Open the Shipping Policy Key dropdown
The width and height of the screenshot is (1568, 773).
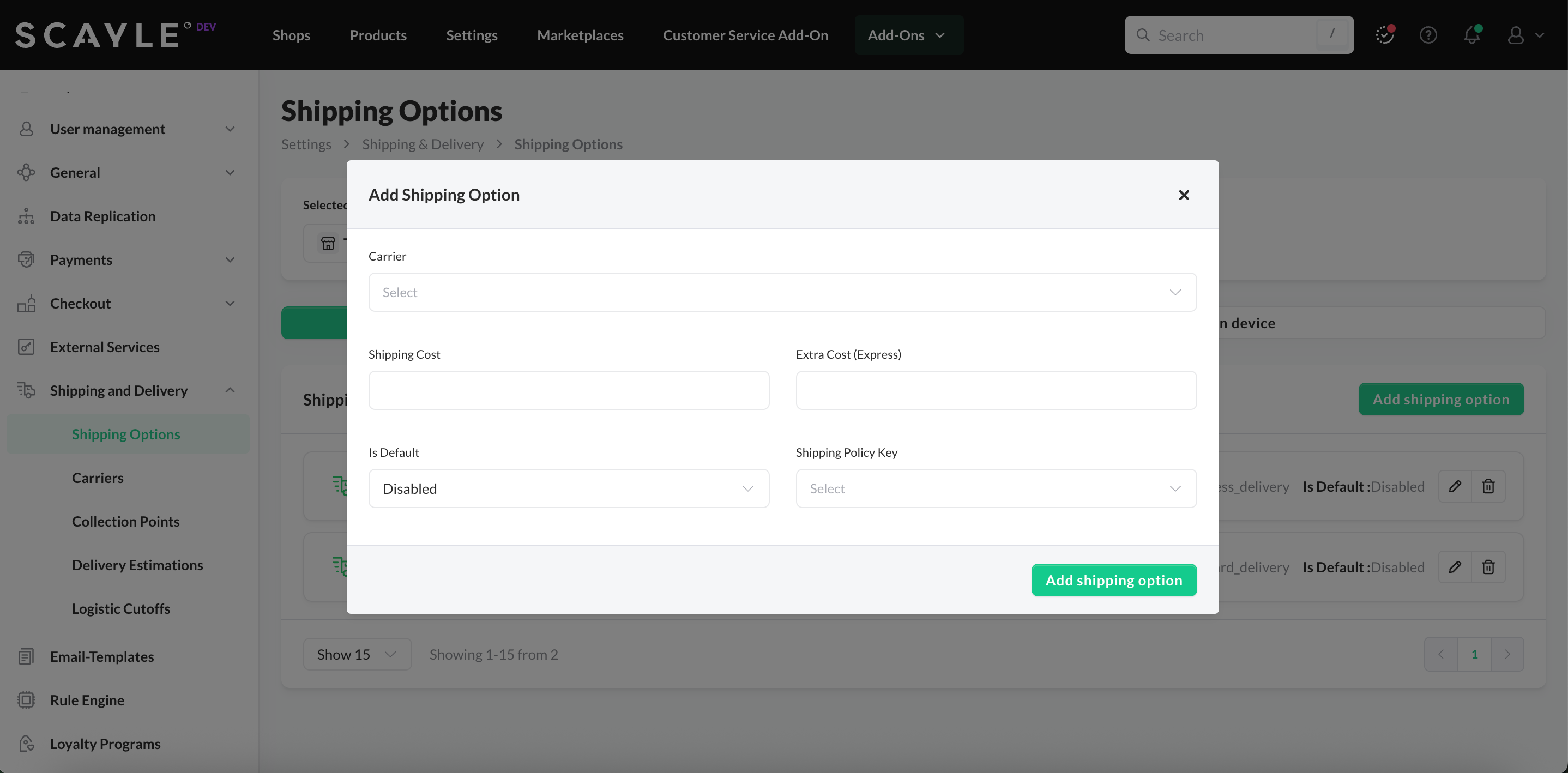996,489
